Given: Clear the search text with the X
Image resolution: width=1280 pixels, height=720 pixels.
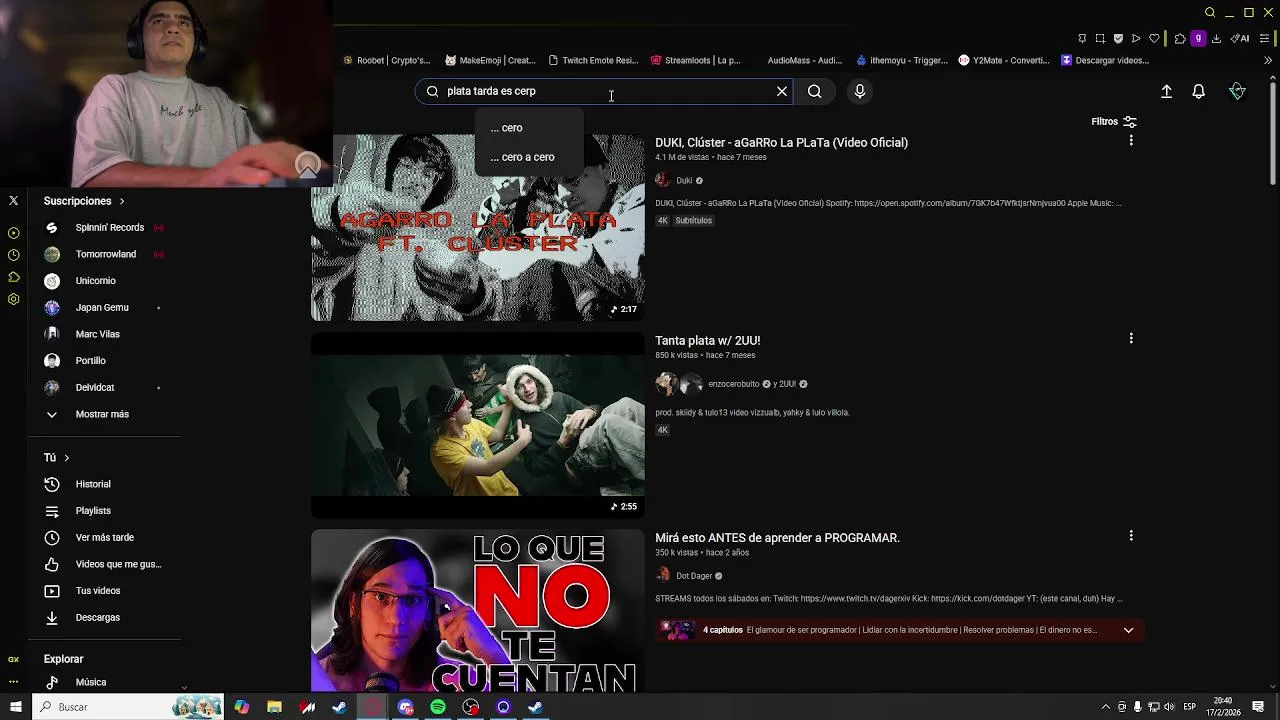Looking at the screenshot, I should click(782, 91).
